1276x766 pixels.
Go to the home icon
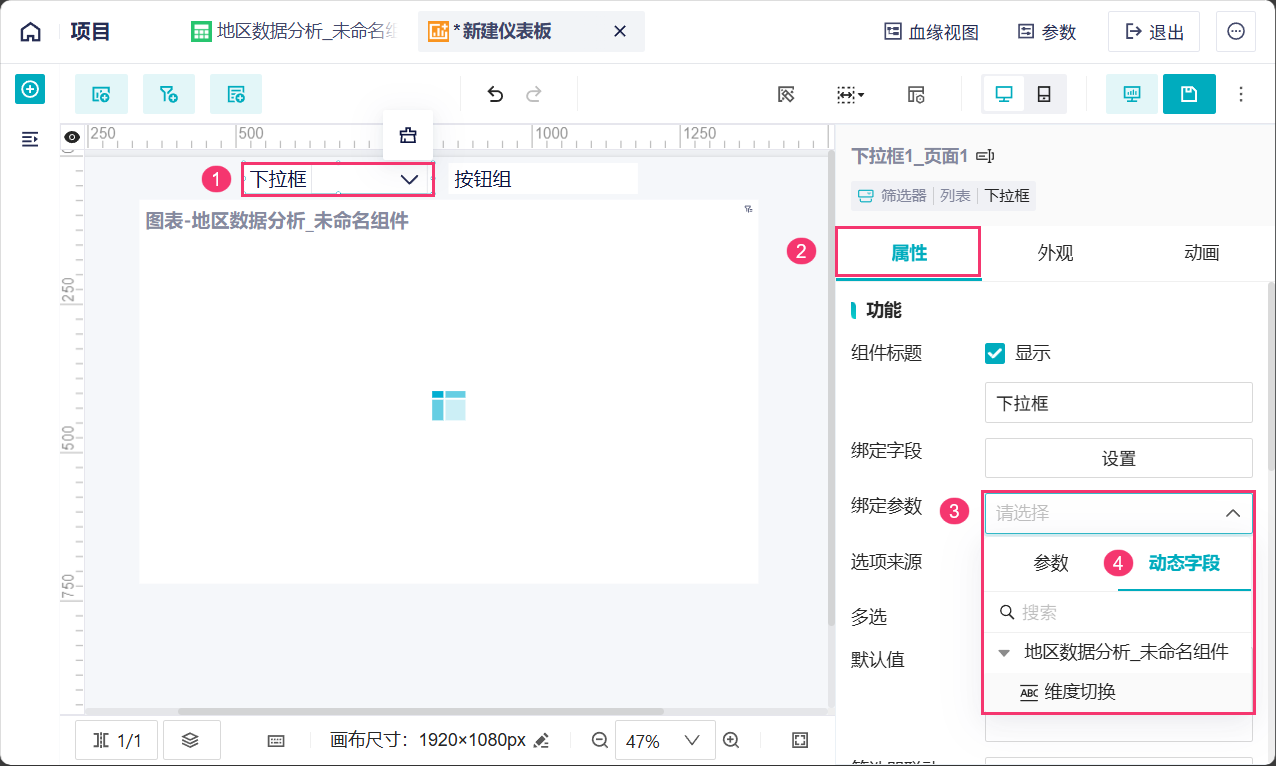(31, 32)
